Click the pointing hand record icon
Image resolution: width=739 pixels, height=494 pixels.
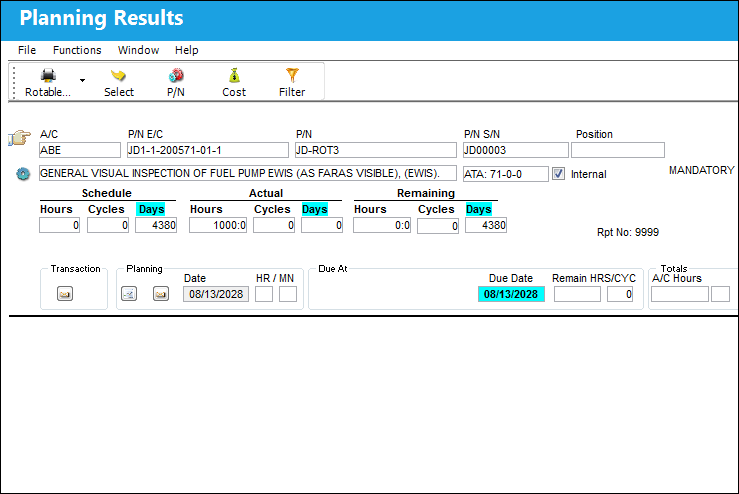[x=19, y=138]
